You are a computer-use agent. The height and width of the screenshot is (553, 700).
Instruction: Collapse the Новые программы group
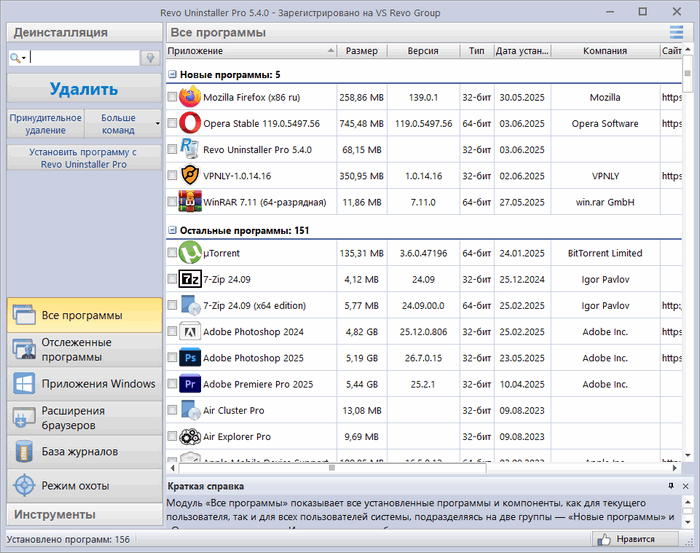pyautogui.click(x=172, y=75)
